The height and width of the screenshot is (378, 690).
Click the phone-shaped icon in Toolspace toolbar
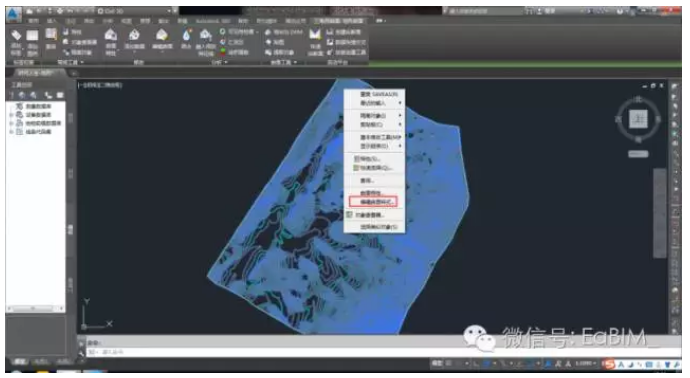[x=48, y=95]
